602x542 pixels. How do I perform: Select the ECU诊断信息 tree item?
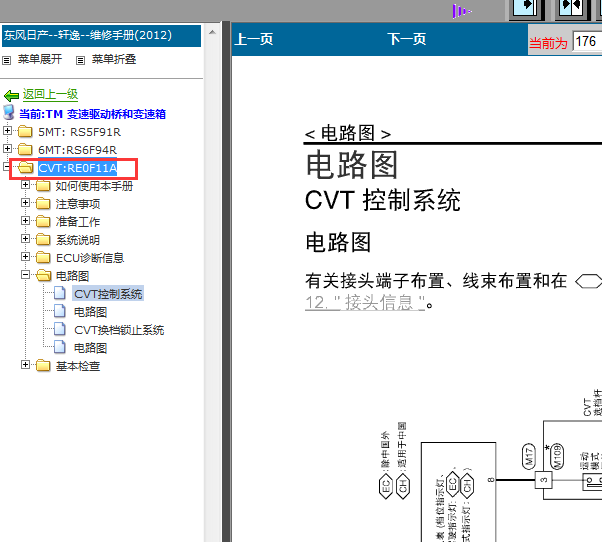[90, 258]
